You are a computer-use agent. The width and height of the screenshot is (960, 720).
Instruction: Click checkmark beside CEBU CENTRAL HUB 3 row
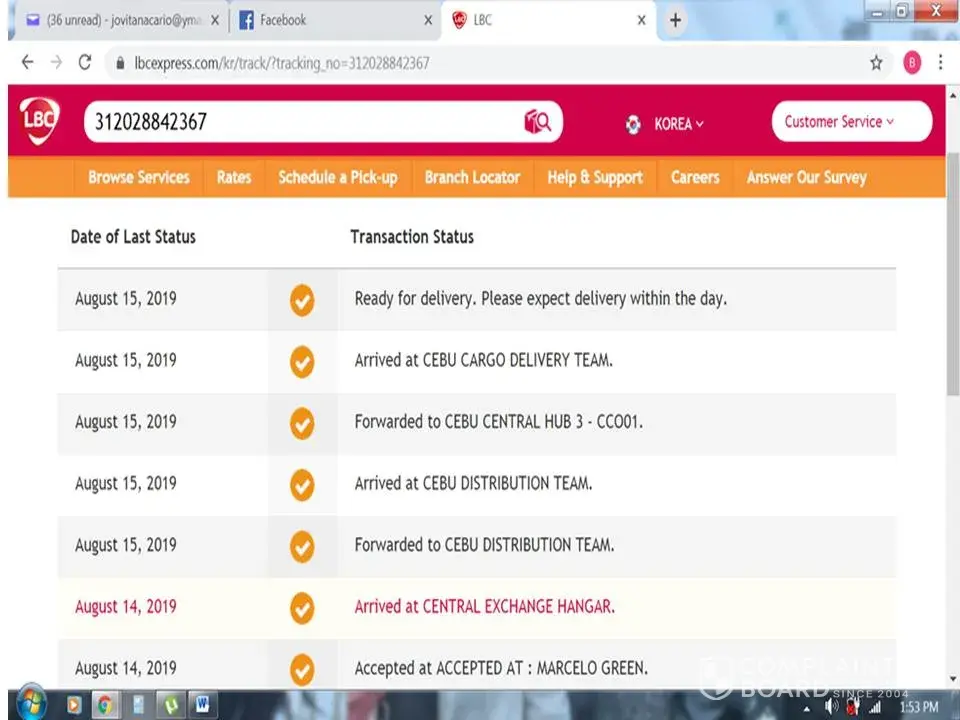[302, 424]
